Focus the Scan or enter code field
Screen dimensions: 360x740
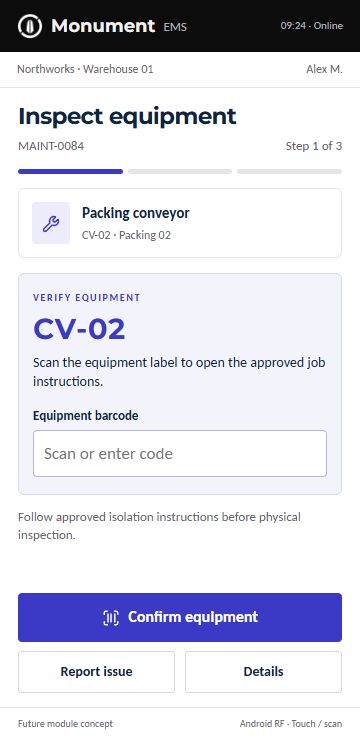coord(180,454)
